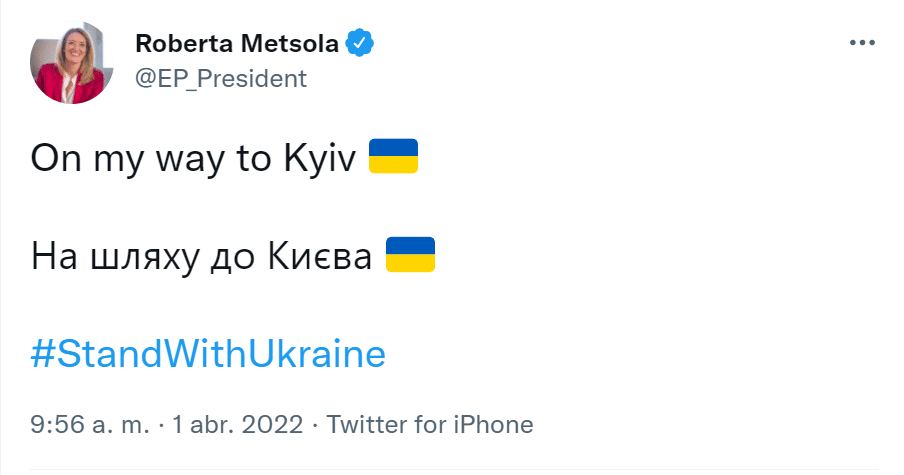Open the @EP_President handle link
This screenshot has width=904, height=475.
pyautogui.click(x=220, y=78)
